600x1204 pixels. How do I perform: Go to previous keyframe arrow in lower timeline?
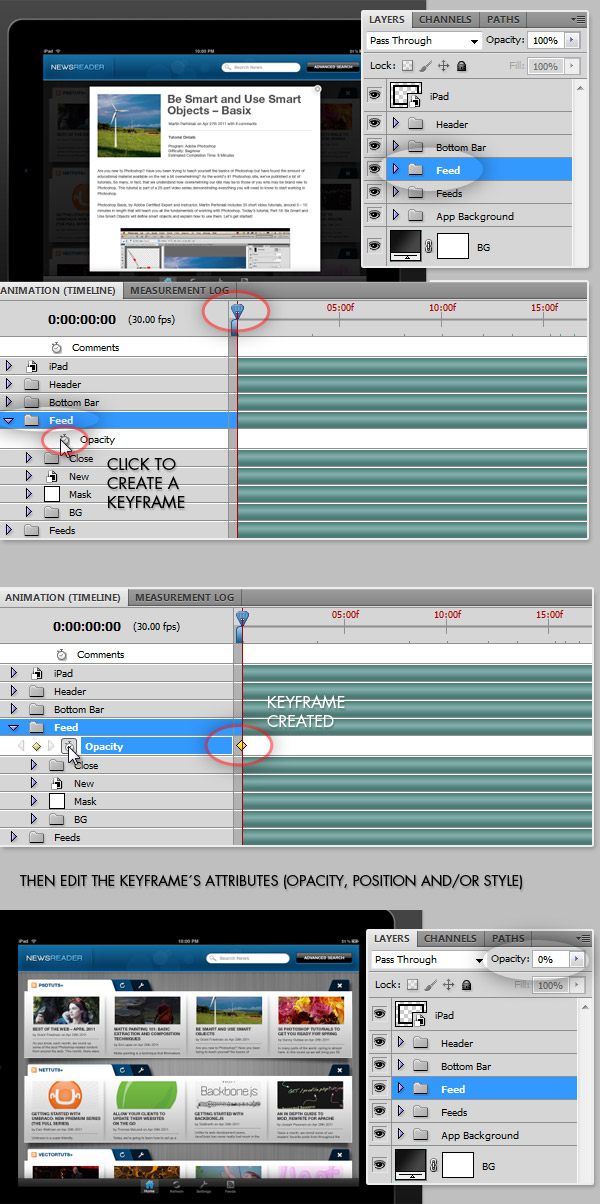(21, 746)
